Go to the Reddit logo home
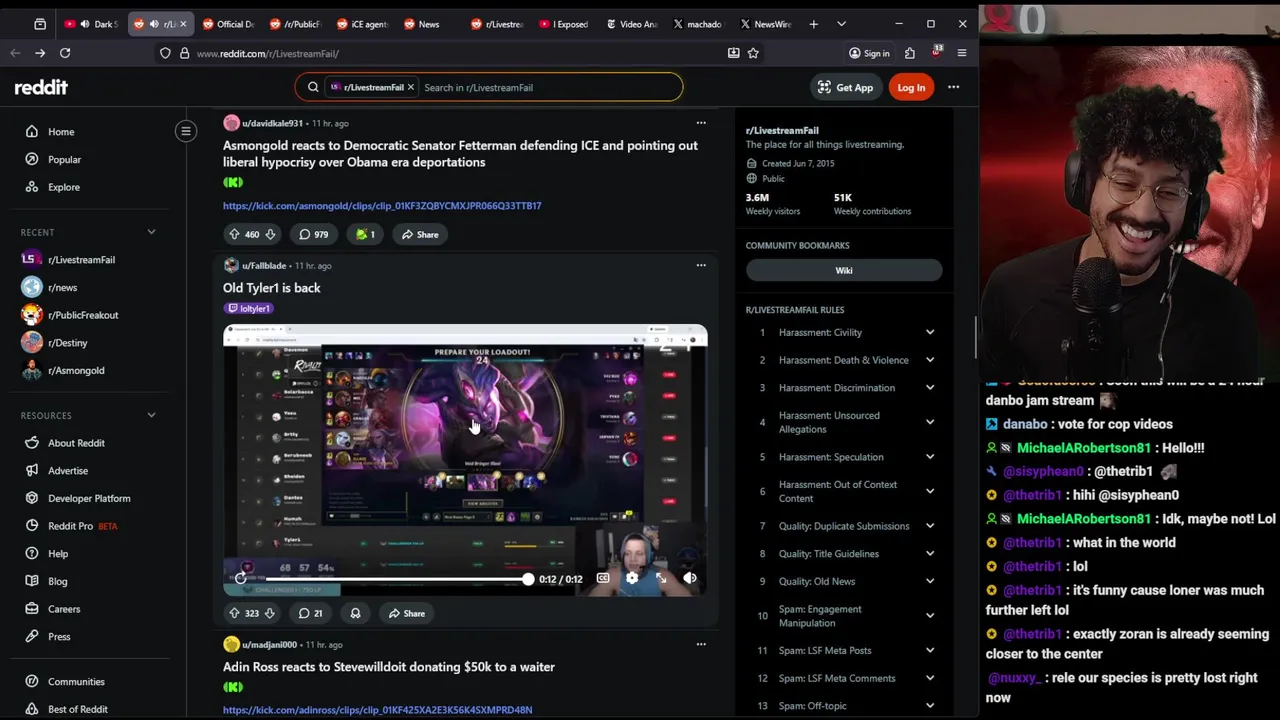1280x720 pixels. coord(41,87)
